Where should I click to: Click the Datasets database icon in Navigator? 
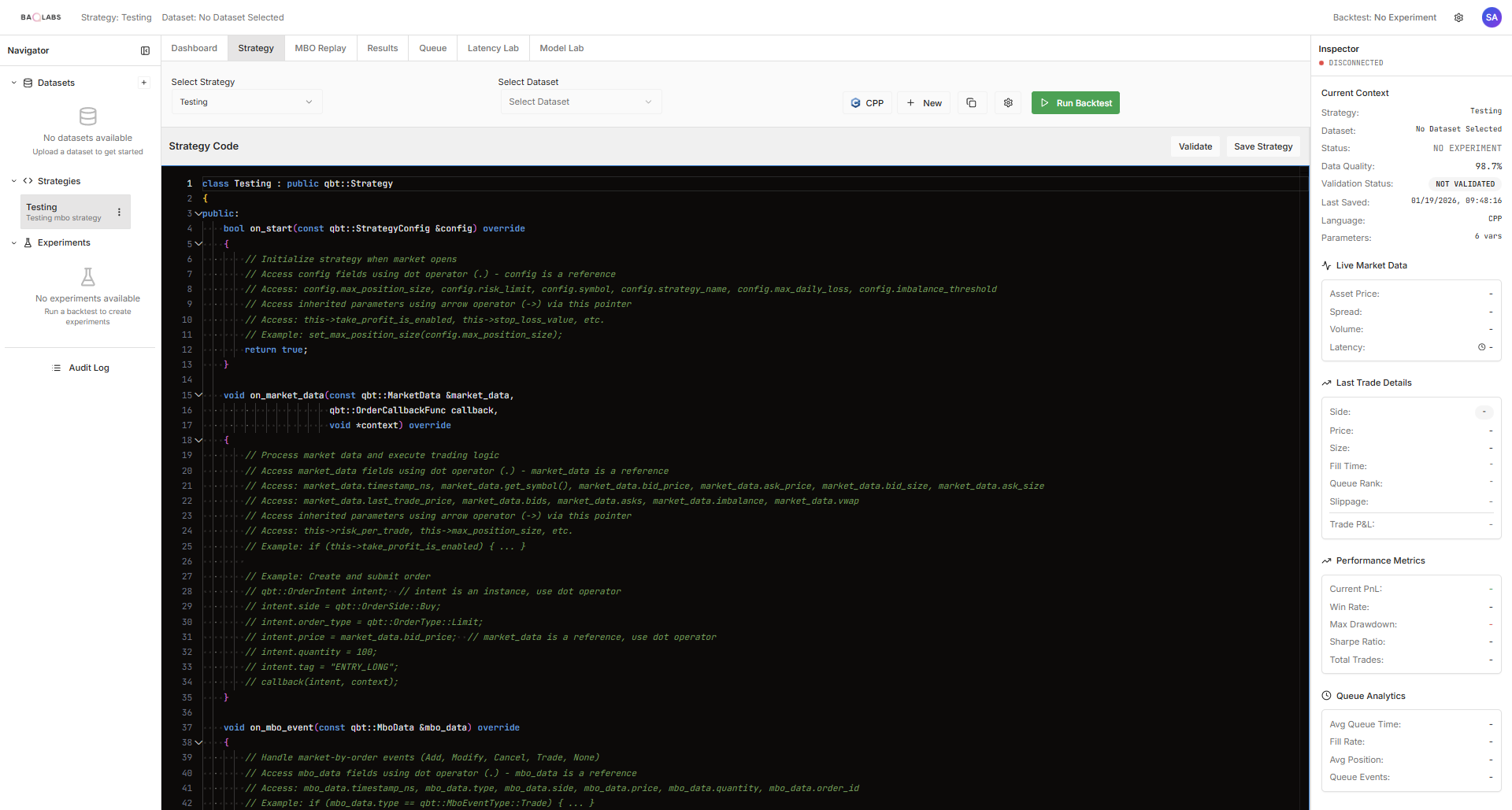[28, 83]
